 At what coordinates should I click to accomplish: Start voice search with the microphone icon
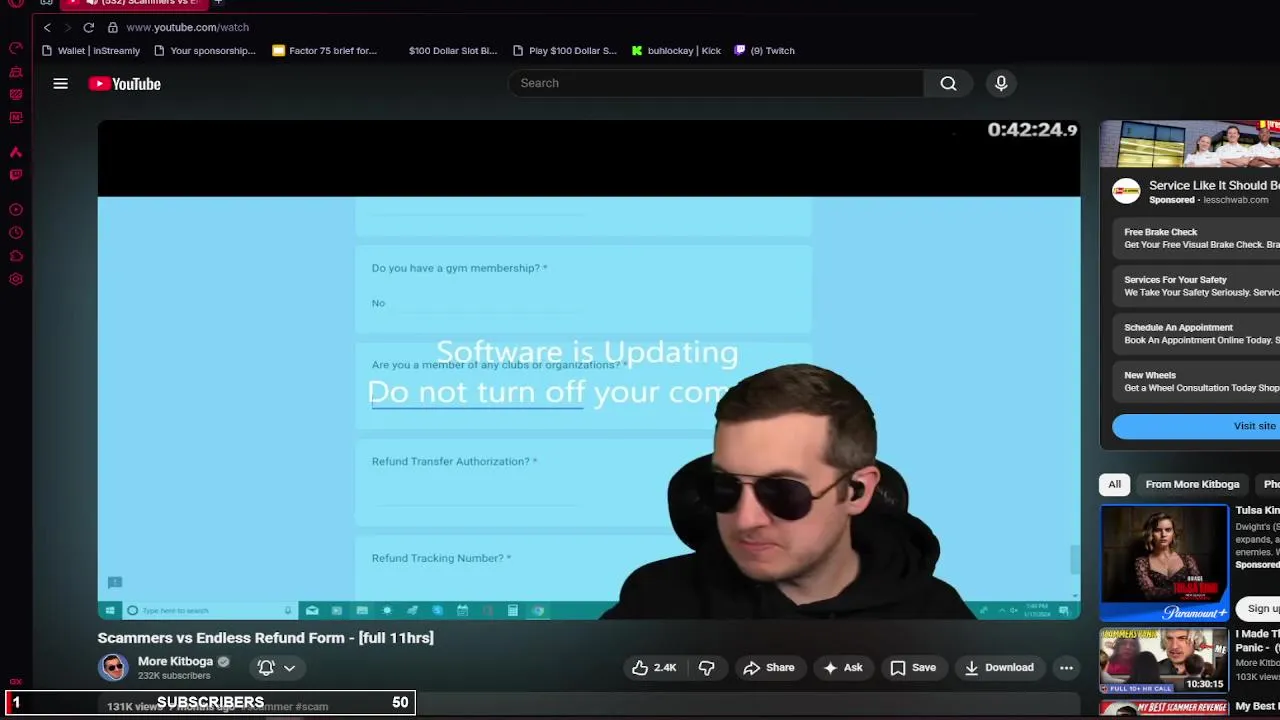(1001, 83)
